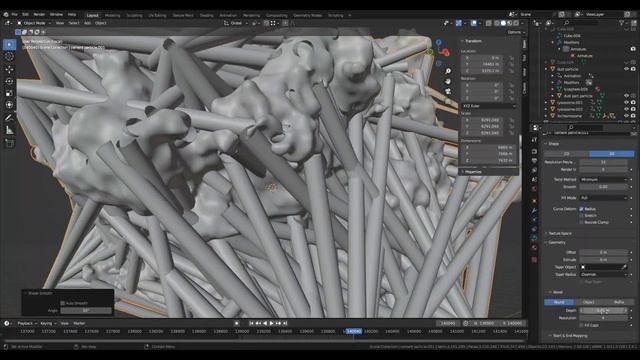Image resolution: width=640 pixels, height=360 pixels.
Task: Select the Object bevel button
Action: coord(589,302)
